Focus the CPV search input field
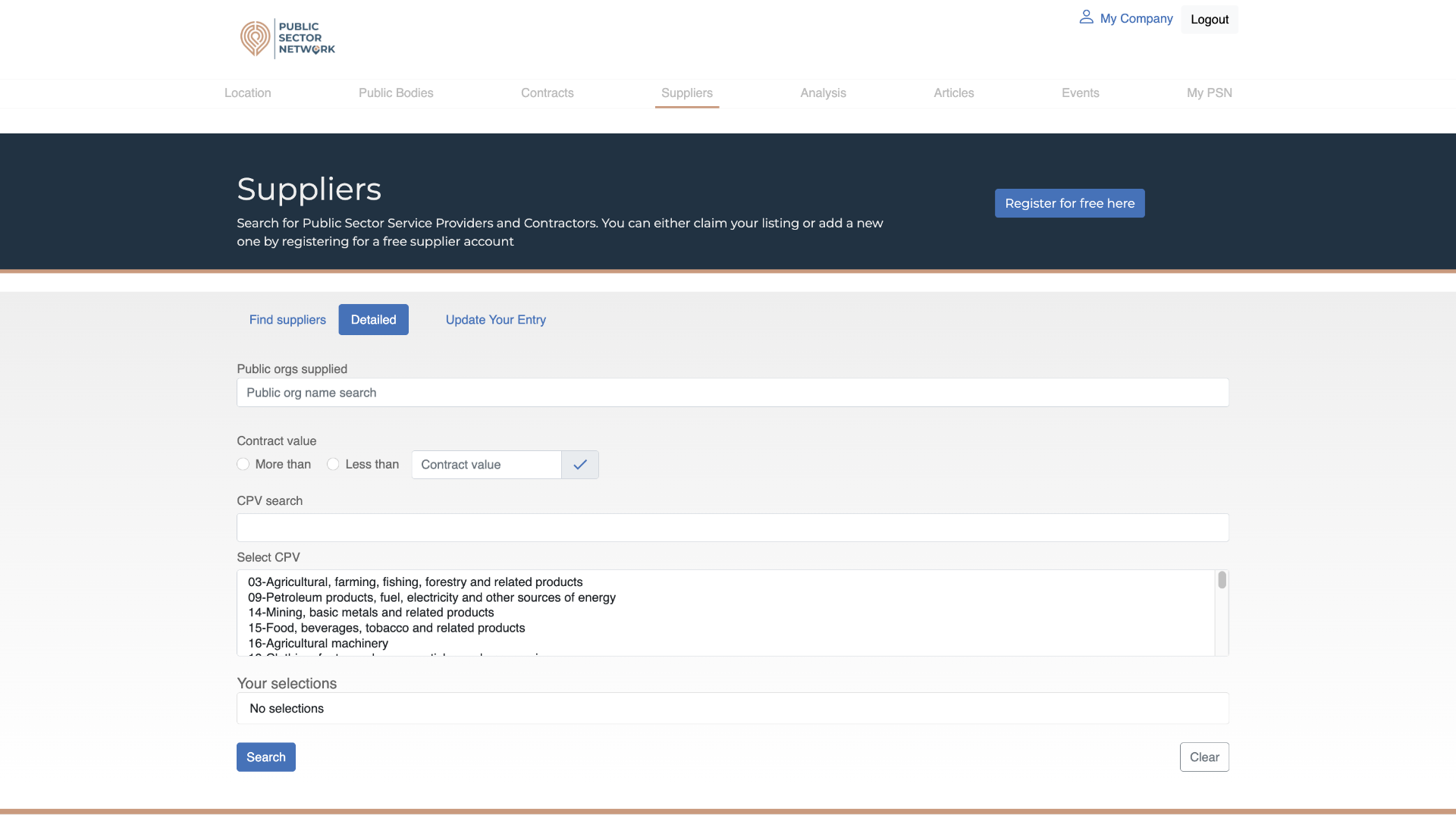This screenshot has height=815, width=1456. coord(733,528)
